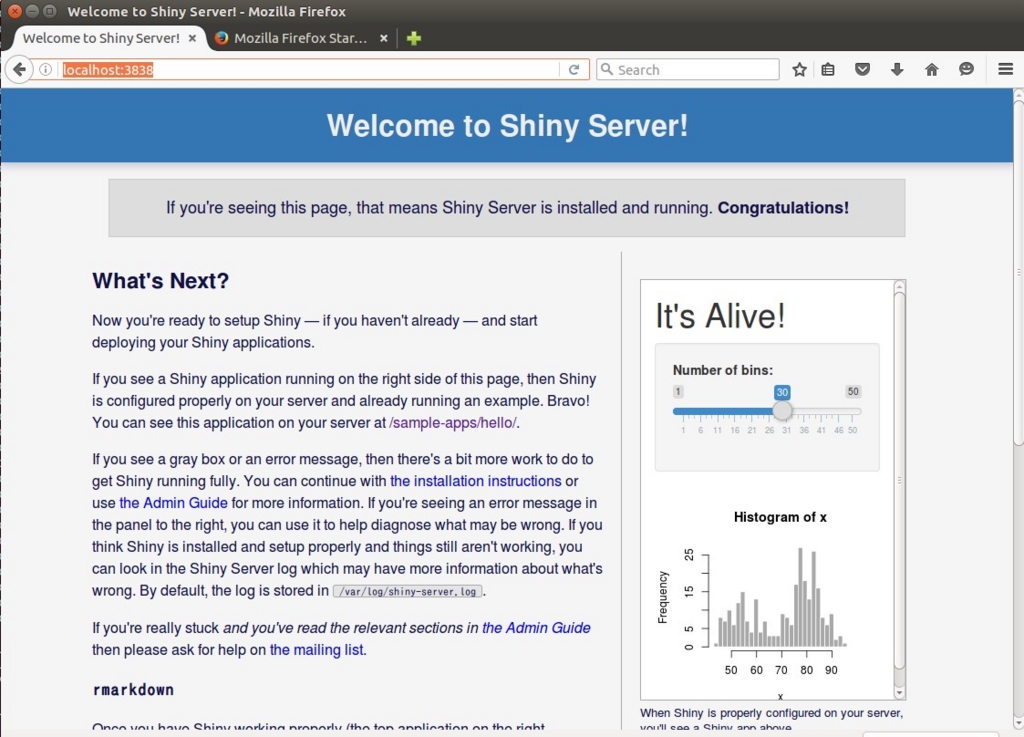Open the Firefox hamburger menu
1024x737 pixels.
(1006, 69)
